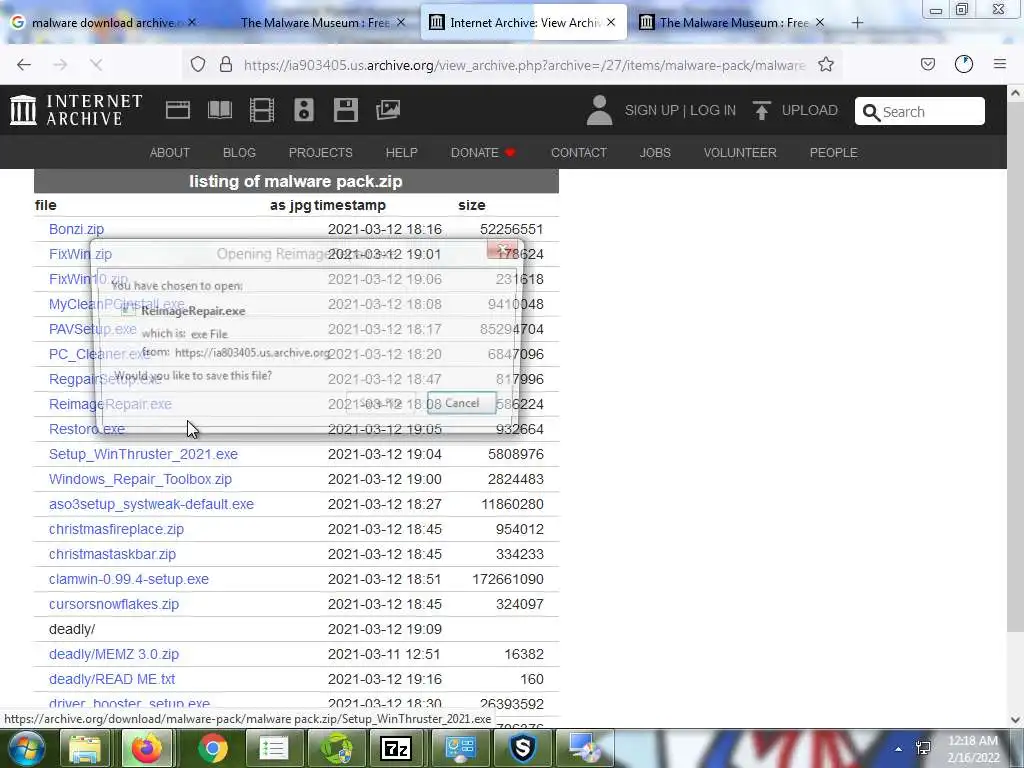
Task: Open the JOBS menu item
Action: click(655, 152)
